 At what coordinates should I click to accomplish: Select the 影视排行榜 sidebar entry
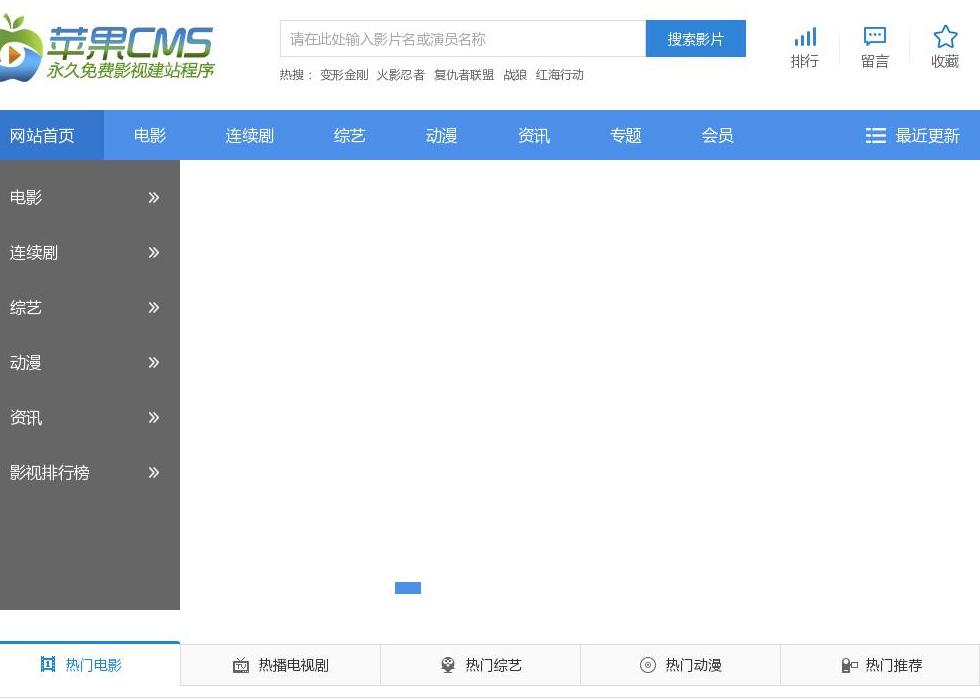[x=49, y=472]
